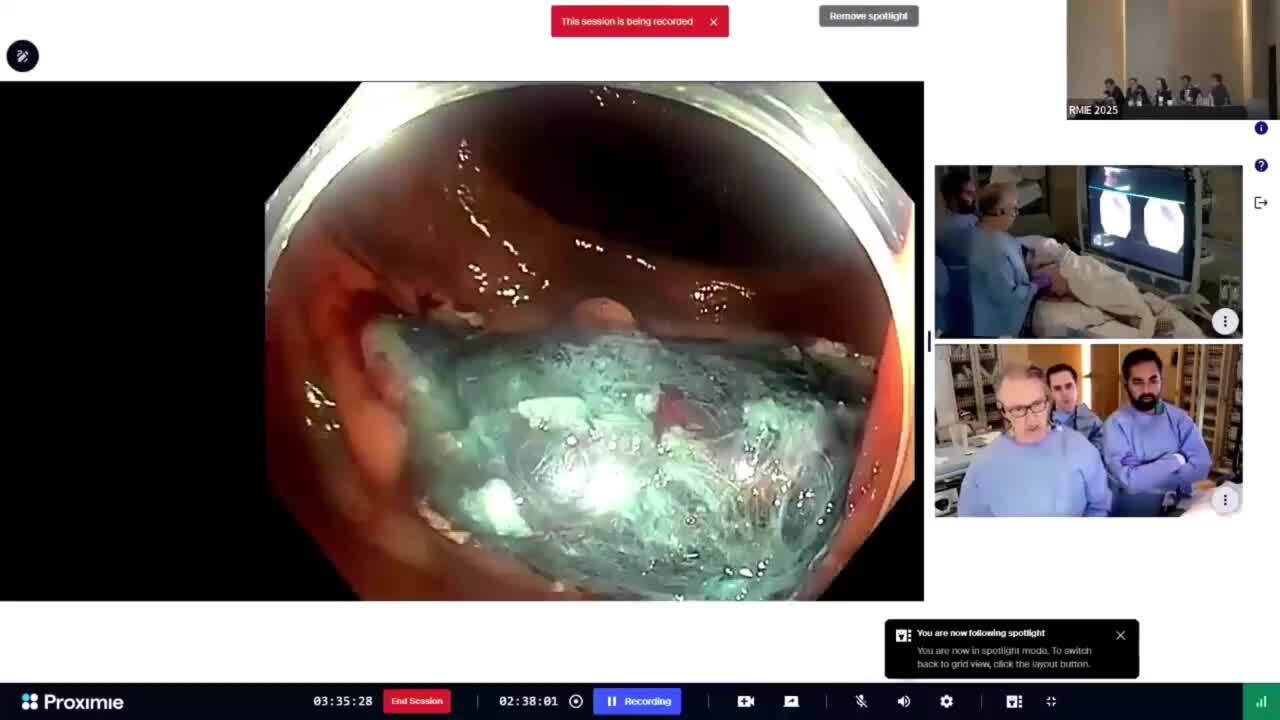Enter fullscreen mode
The width and height of the screenshot is (1280, 720).
pyautogui.click(x=1051, y=701)
